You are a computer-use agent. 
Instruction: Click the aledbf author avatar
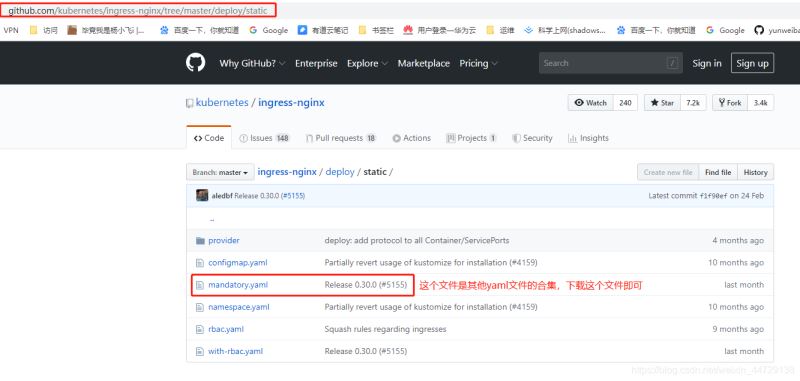[x=202, y=195]
